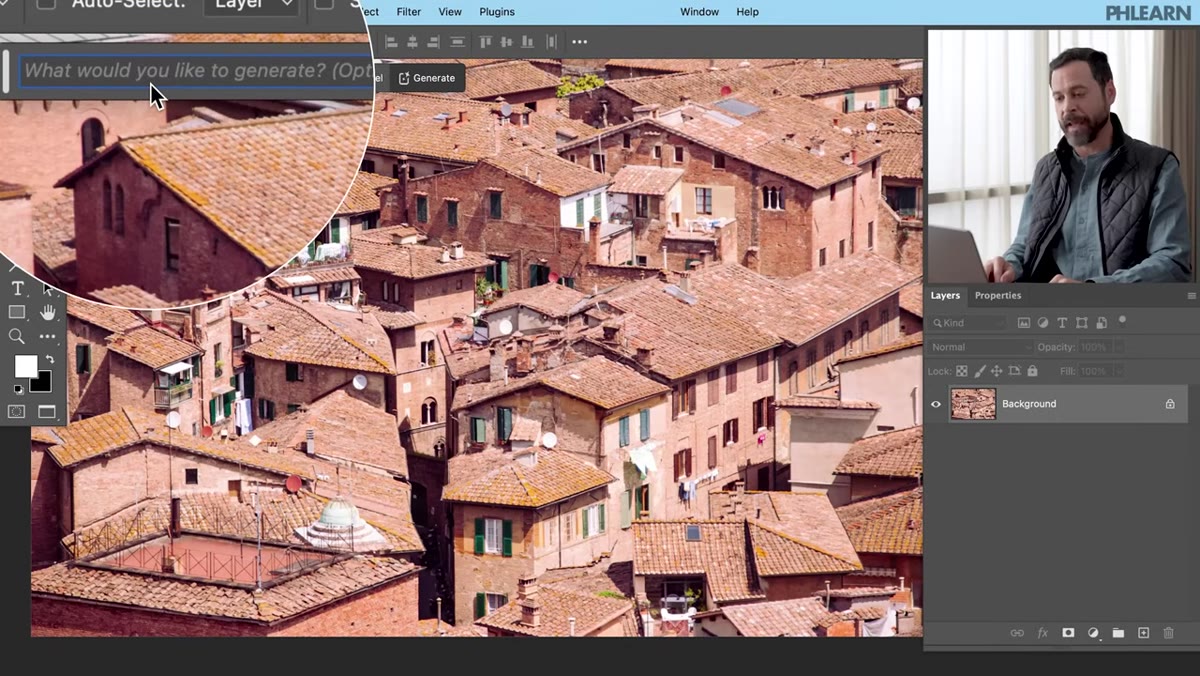Click align vertical centers icon

506,42
